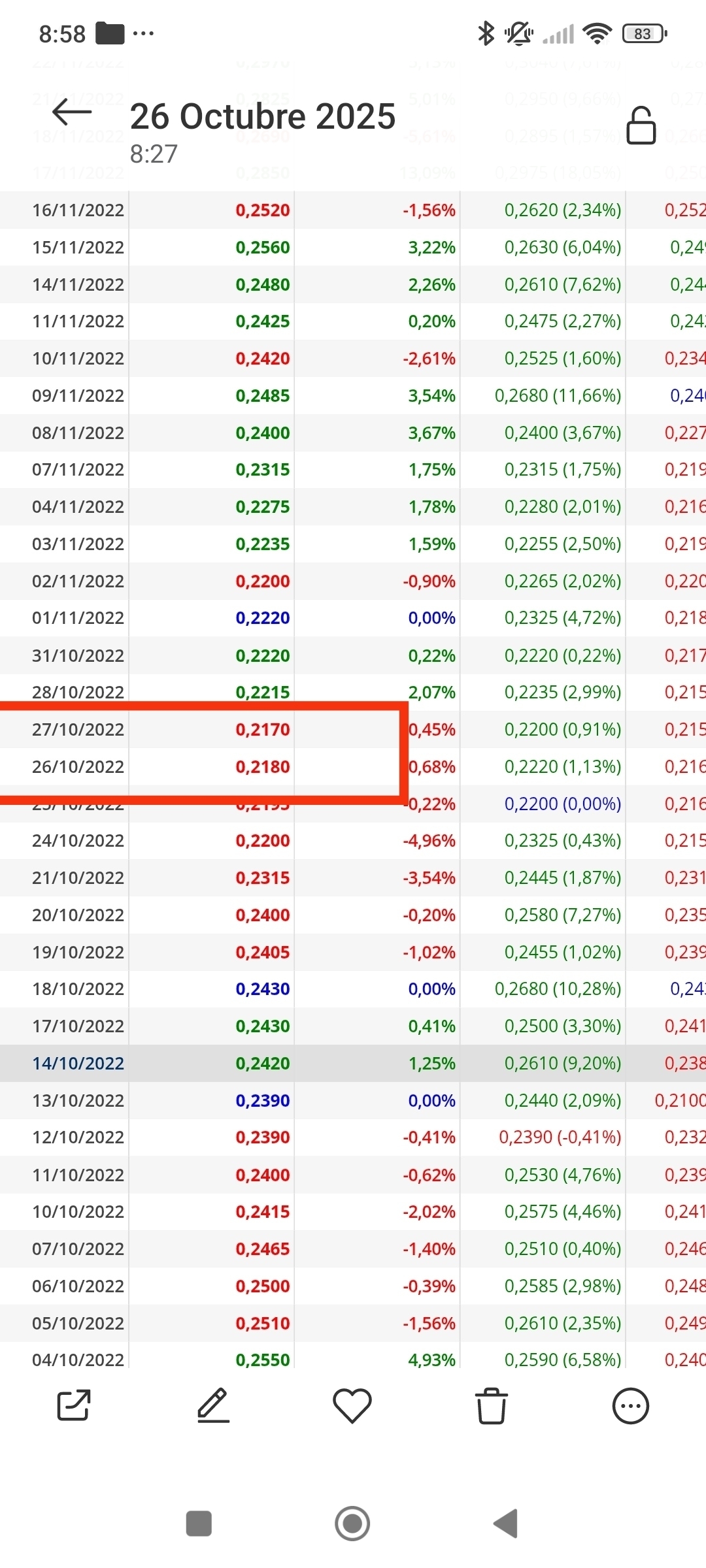Select cell 0,2610 (9,20%)
The height and width of the screenshot is (1568, 706).
pos(563,1064)
